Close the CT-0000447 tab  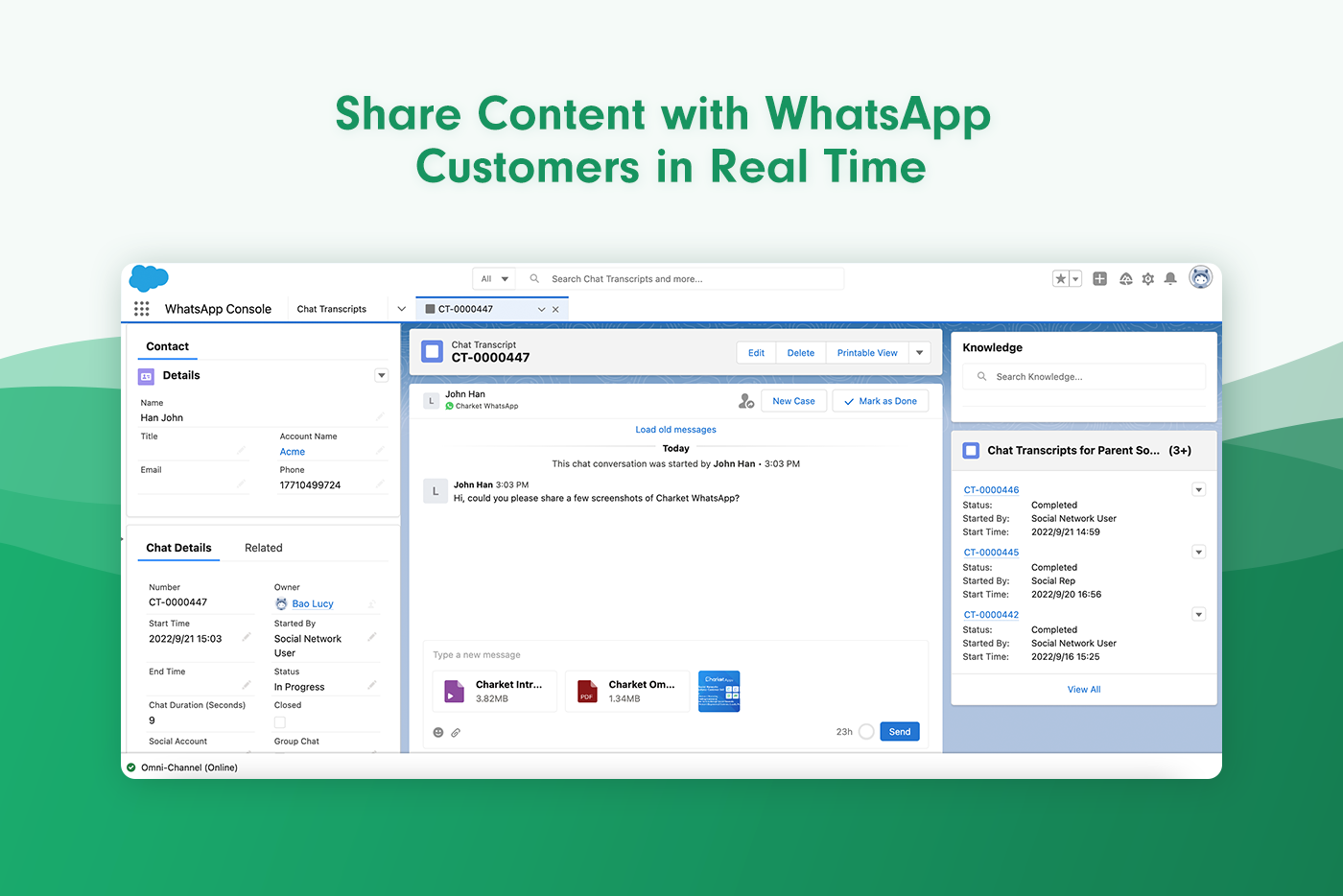555,309
